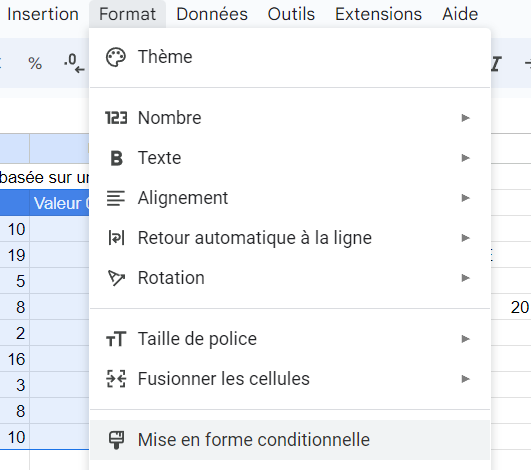
Task: Open the Aide menu
Action: point(460,14)
